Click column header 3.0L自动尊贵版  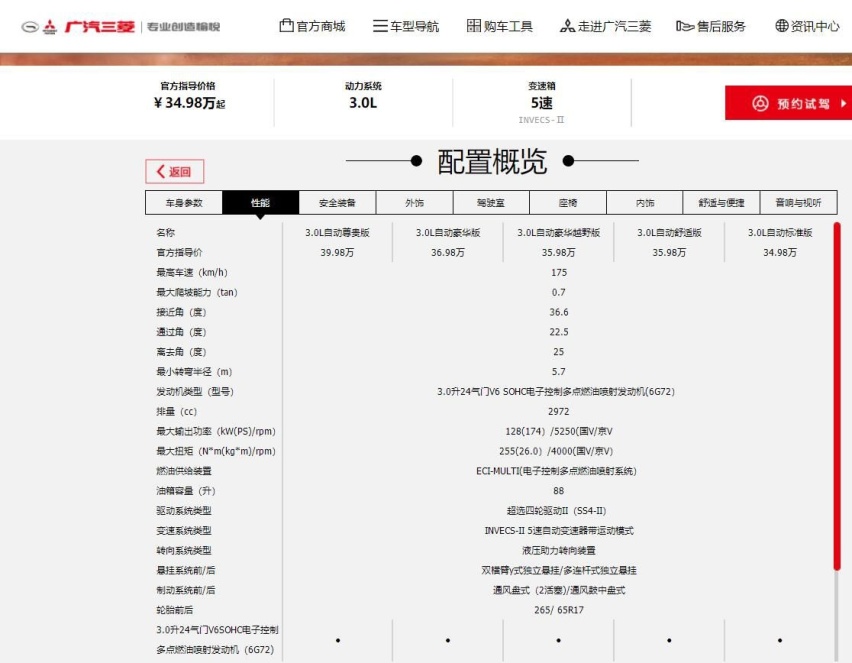[x=337, y=233]
